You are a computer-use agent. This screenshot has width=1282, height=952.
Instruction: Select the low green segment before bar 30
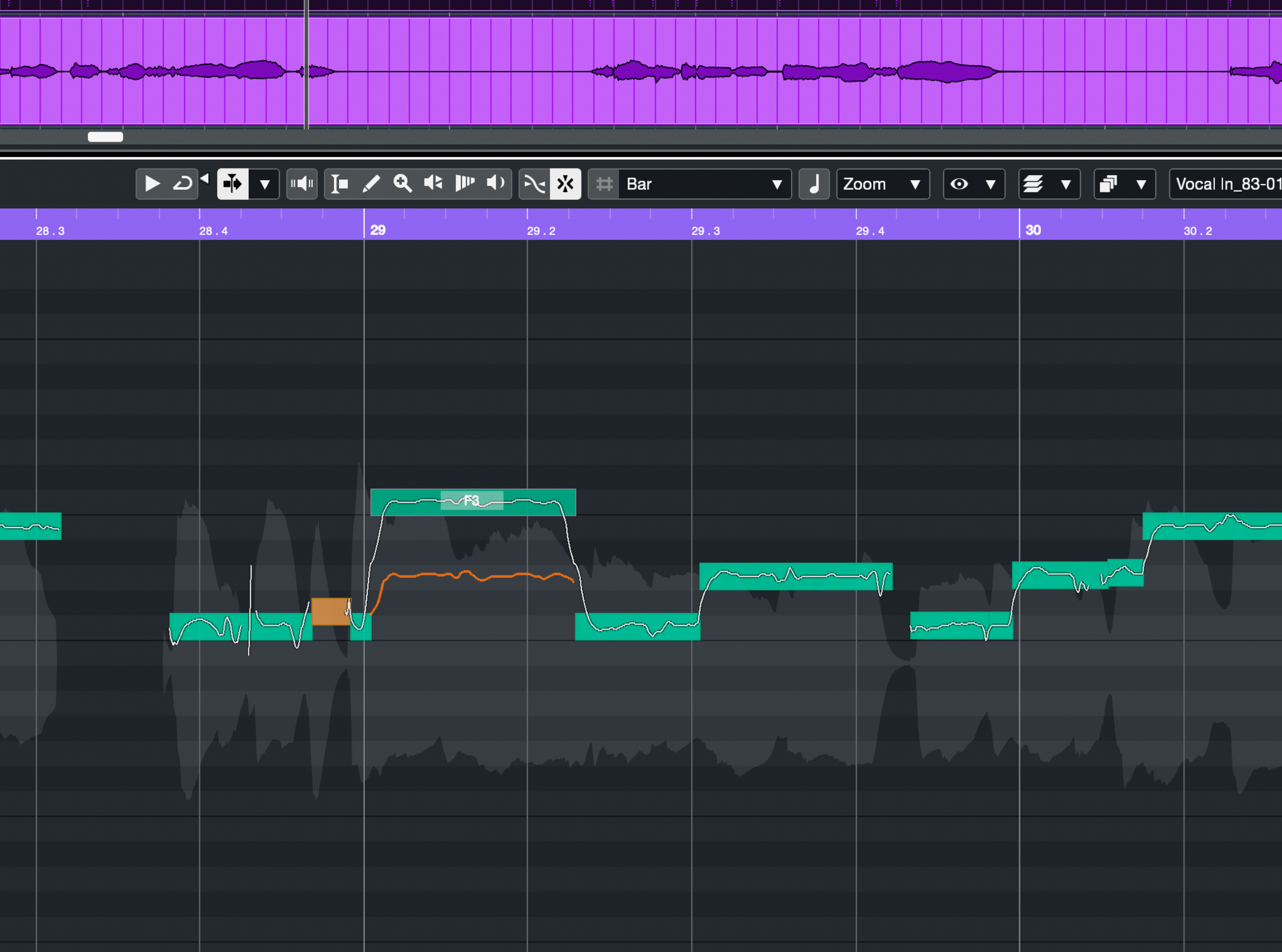[x=961, y=626]
